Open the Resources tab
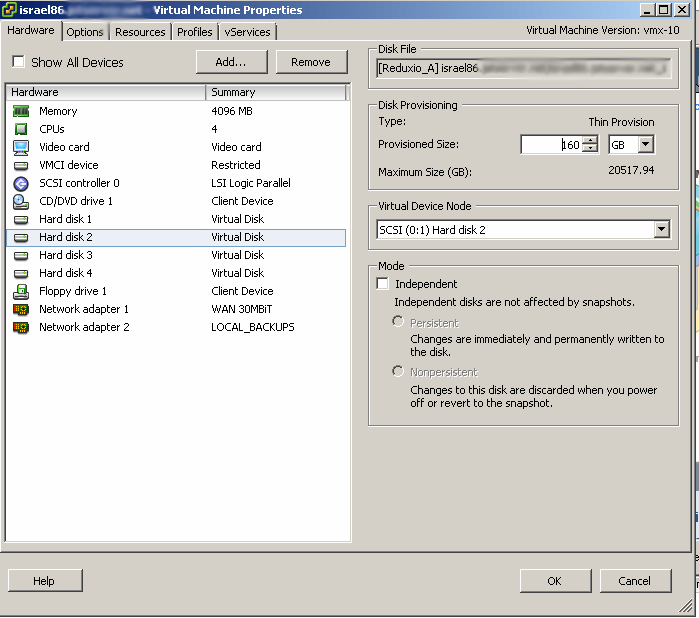The height and width of the screenshot is (618, 699). (140, 32)
